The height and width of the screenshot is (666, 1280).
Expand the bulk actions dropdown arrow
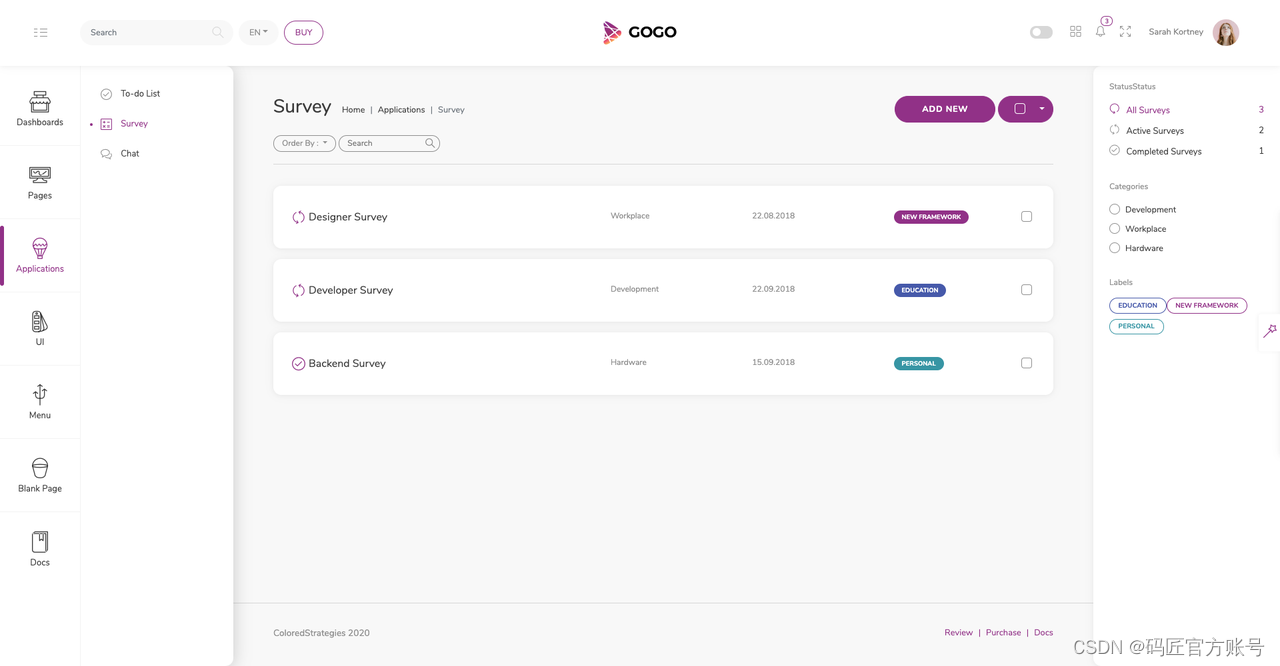click(x=1042, y=109)
